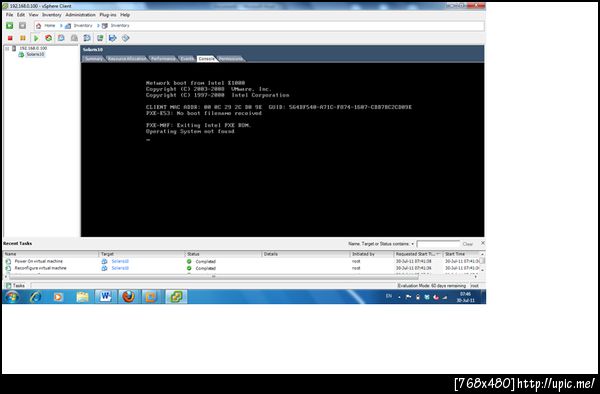This screenshot has height=394, width=600.
Task: Sort by Target column header
Action: click(x=142, y=254)
